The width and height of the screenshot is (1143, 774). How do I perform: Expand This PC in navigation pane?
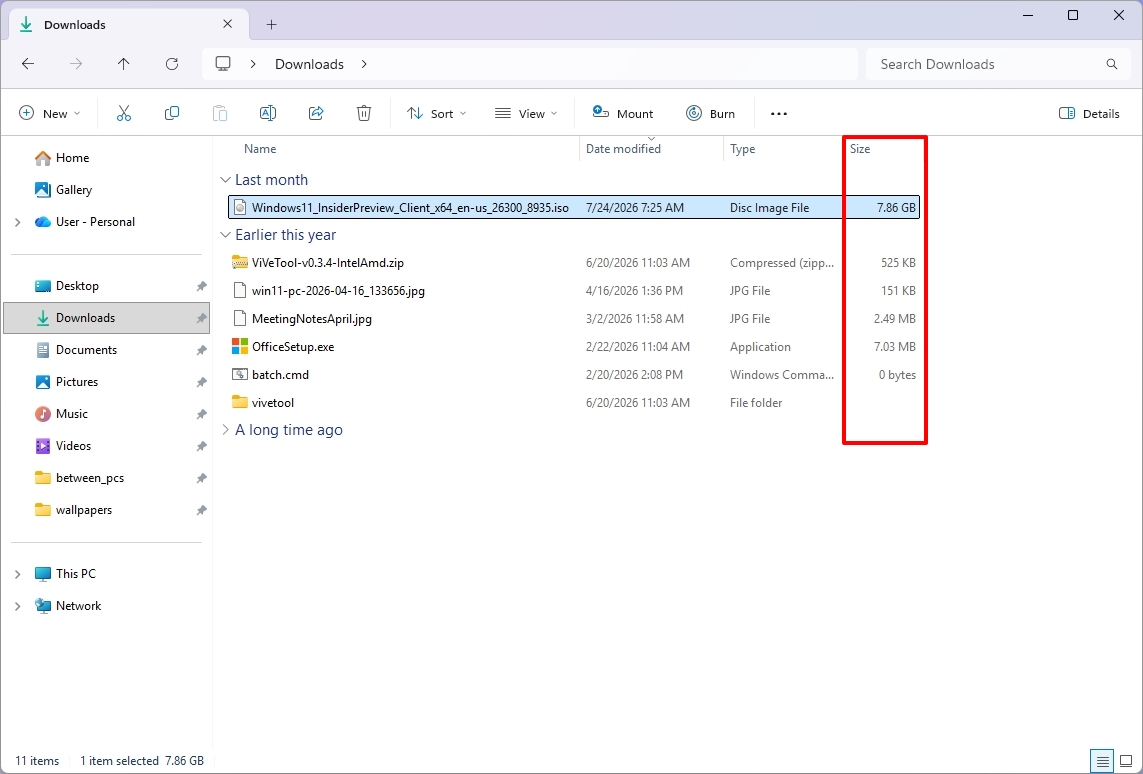pyautogui.click(x=17, y=574)
